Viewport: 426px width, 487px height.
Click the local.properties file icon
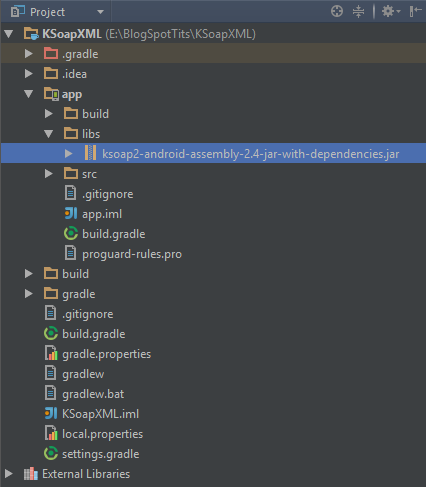tap(51, 433)
